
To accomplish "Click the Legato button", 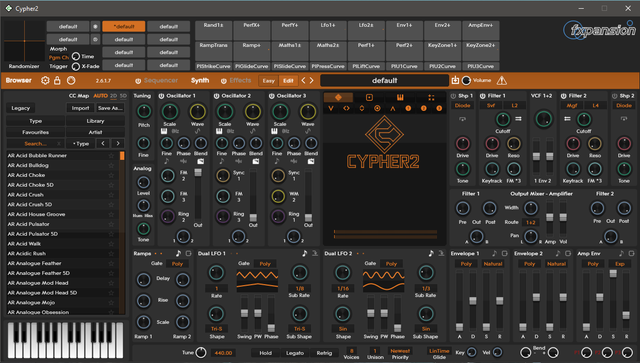I will coord(295,353).
